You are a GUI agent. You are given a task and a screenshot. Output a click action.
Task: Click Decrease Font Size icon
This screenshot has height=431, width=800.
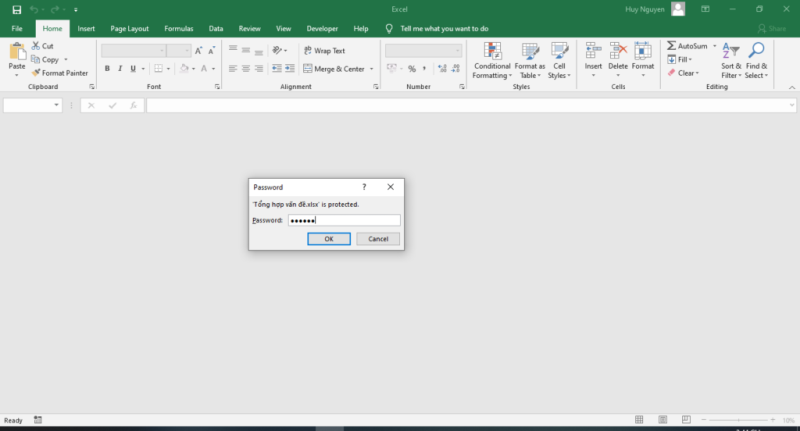pos(211,50)
